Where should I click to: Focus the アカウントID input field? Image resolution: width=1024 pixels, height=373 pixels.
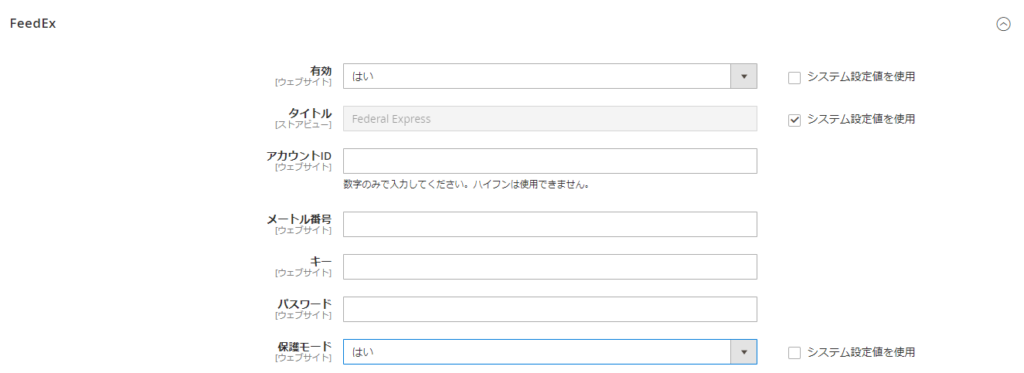pos(550,161)
